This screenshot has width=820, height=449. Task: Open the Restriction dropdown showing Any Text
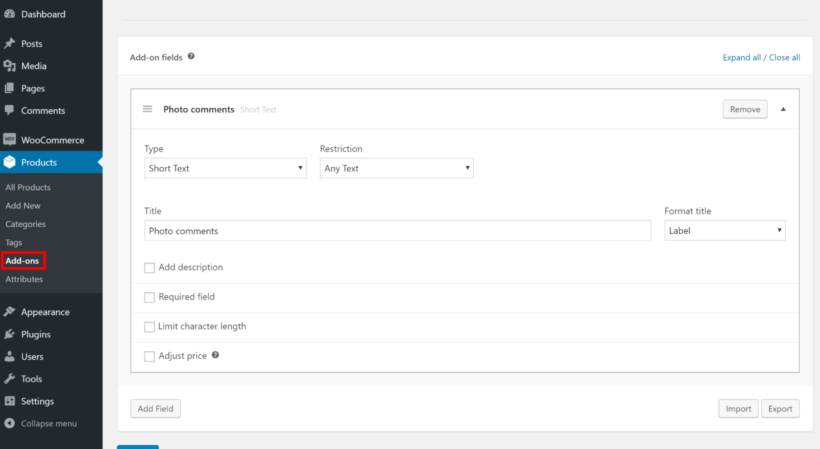pos(396,168)
